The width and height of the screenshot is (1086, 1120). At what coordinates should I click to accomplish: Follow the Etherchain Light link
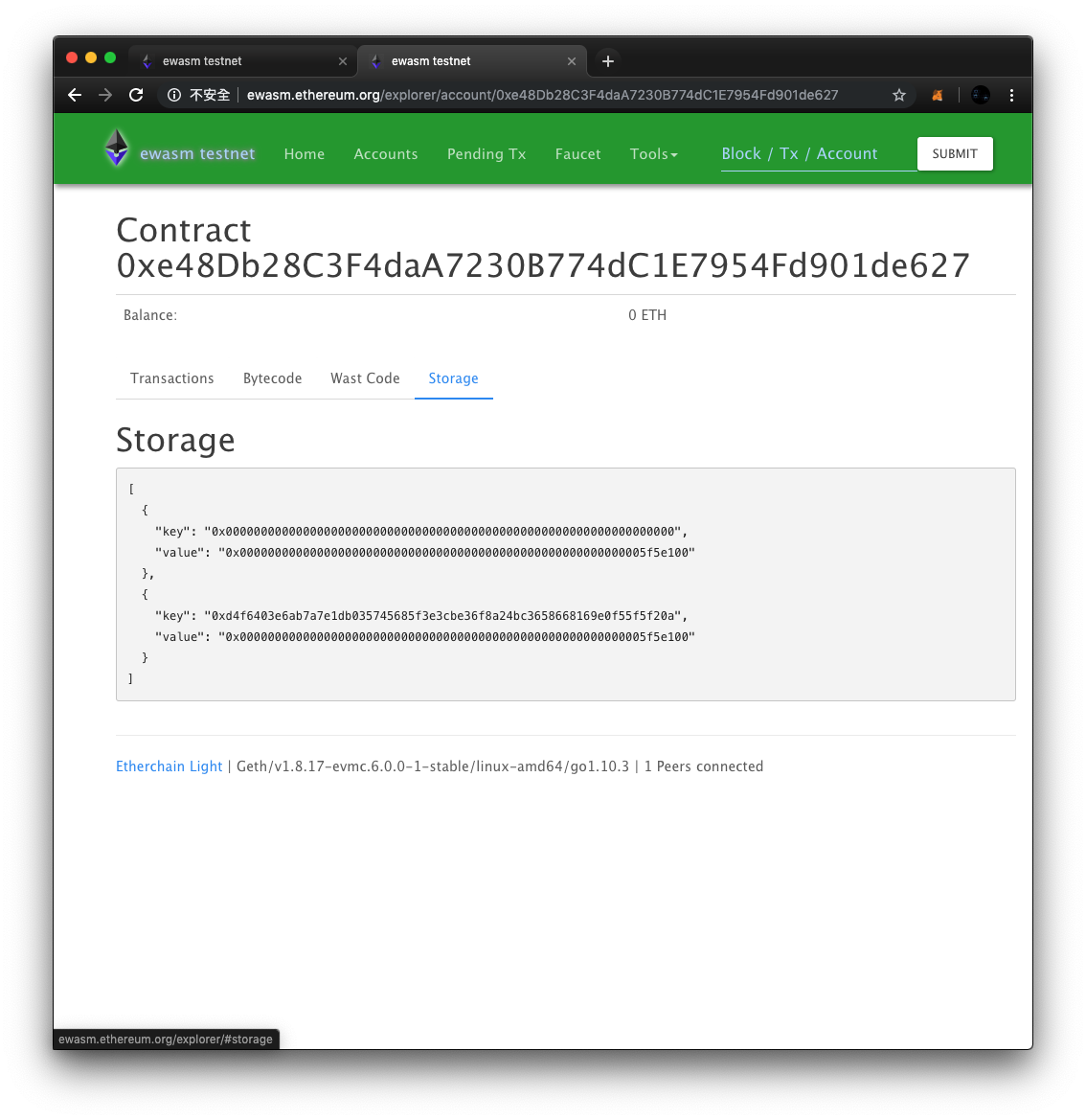169,766
